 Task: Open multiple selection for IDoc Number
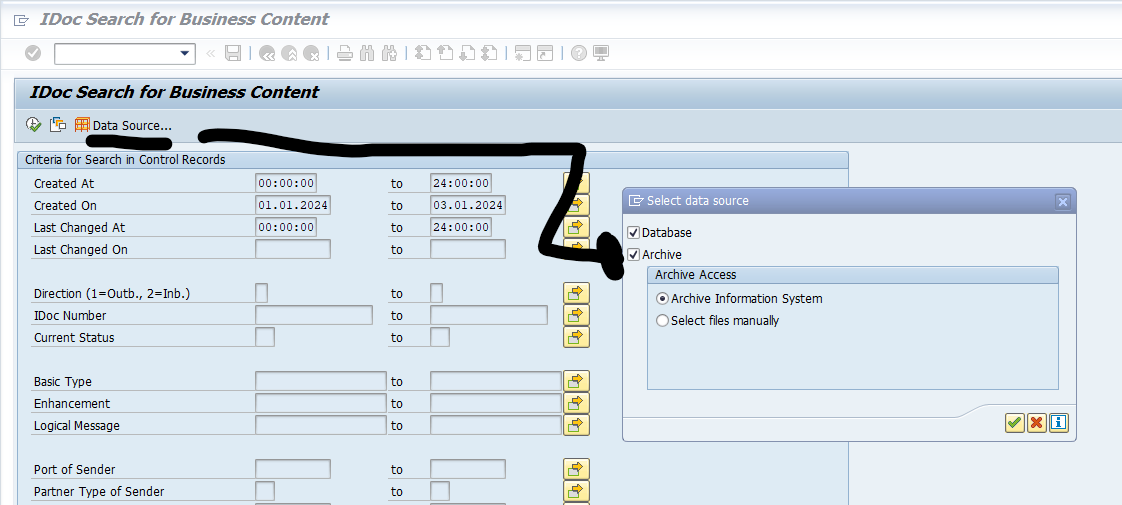coord(576,315)
